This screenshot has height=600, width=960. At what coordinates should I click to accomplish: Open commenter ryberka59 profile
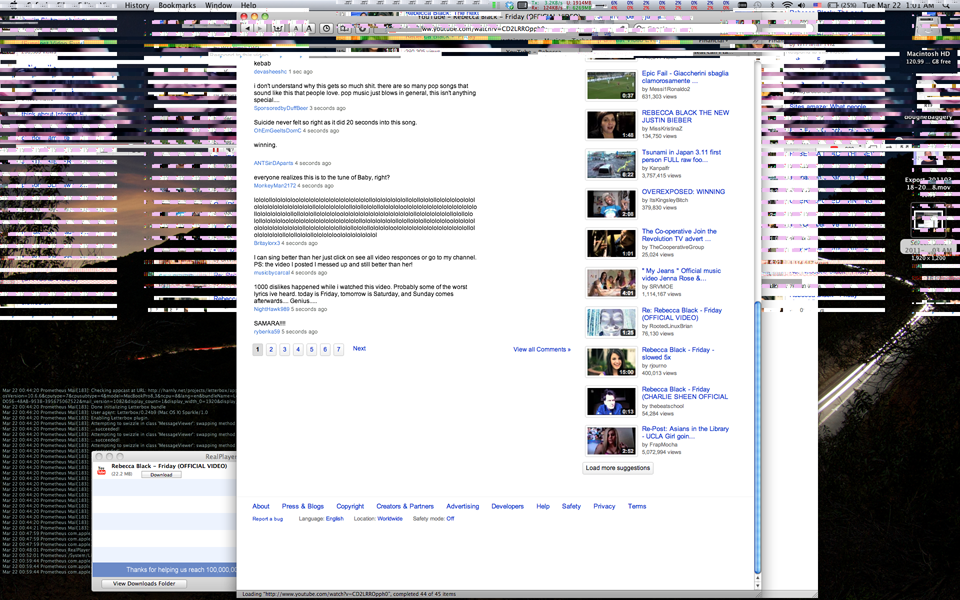pyautogui.click(x=267, y=332)
